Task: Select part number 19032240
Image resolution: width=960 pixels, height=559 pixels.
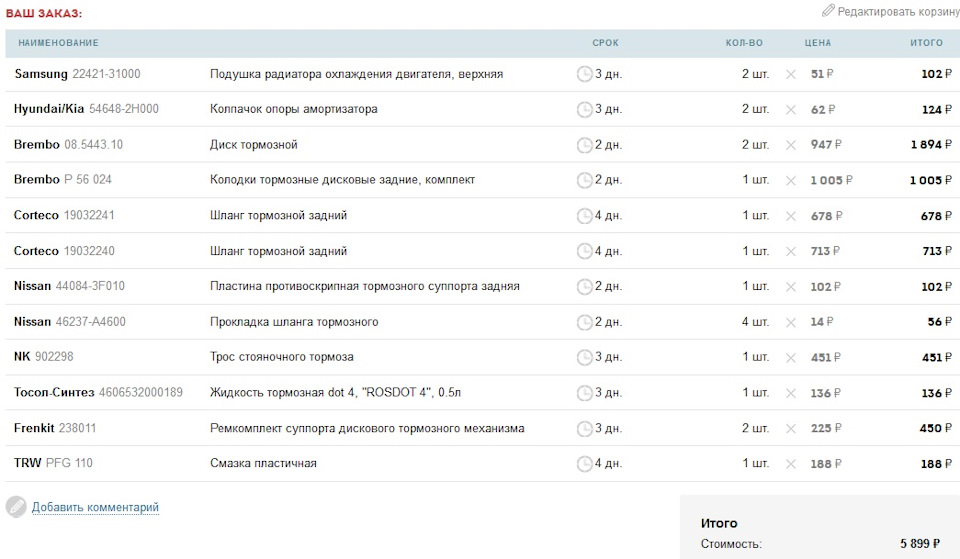Action: coord(89,250)
